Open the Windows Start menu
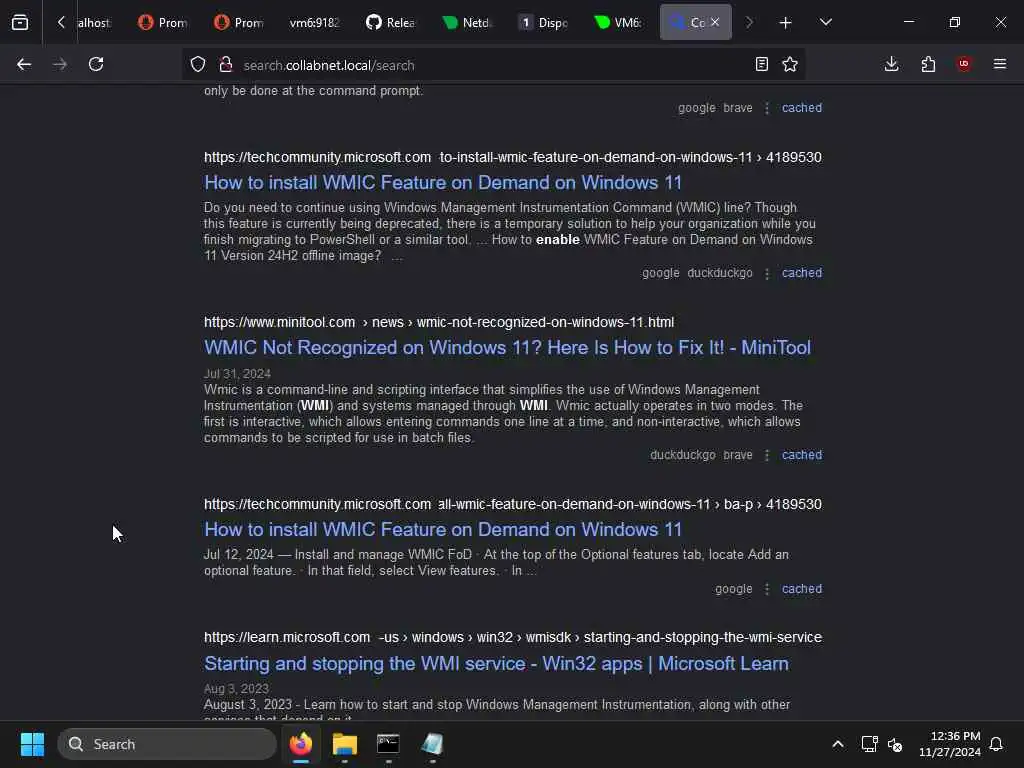 [32, 744]
